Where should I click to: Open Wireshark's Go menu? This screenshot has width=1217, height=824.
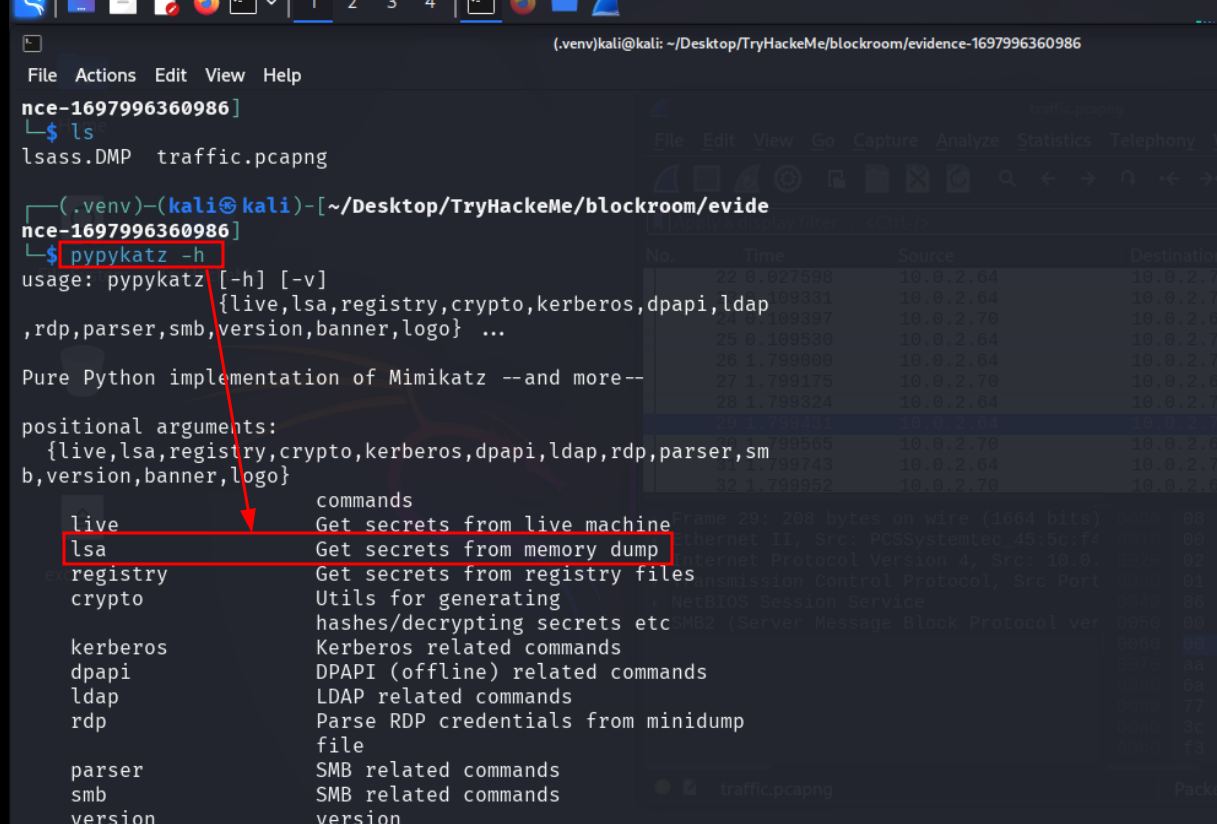pos(823,141)
